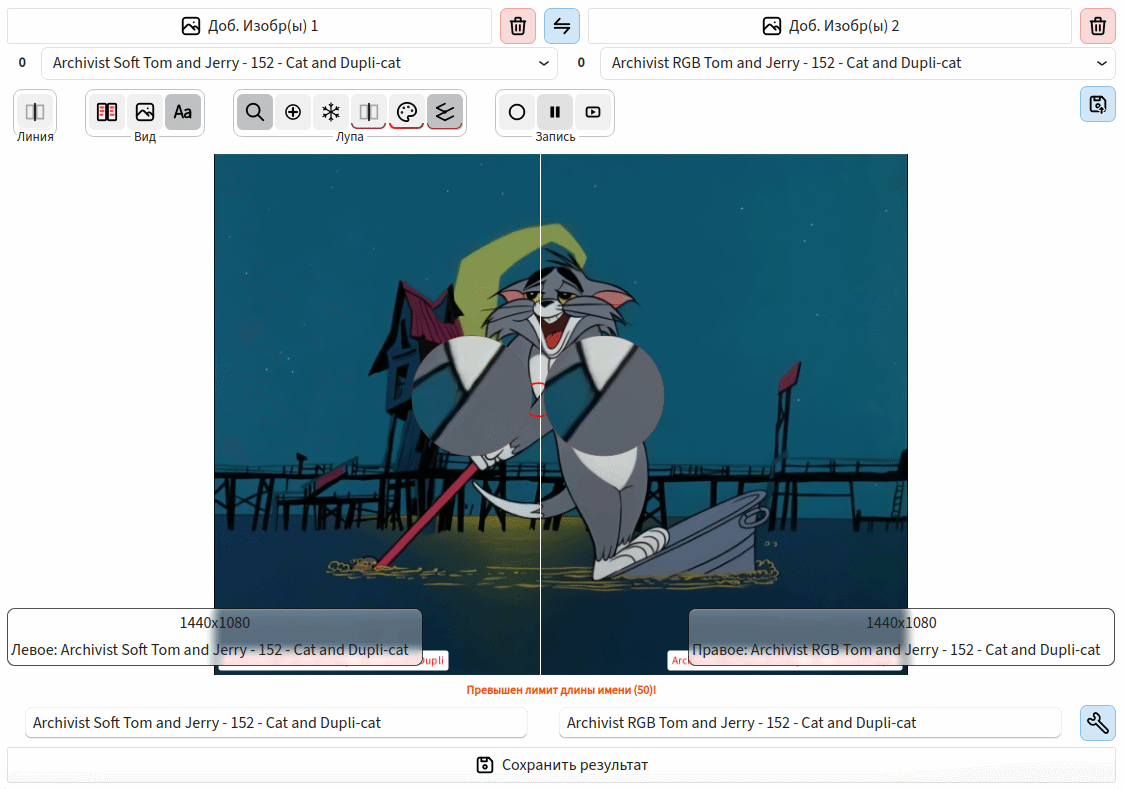
Task: Toggle the layers icon in Лупа group
Action: tap(444, 112)
